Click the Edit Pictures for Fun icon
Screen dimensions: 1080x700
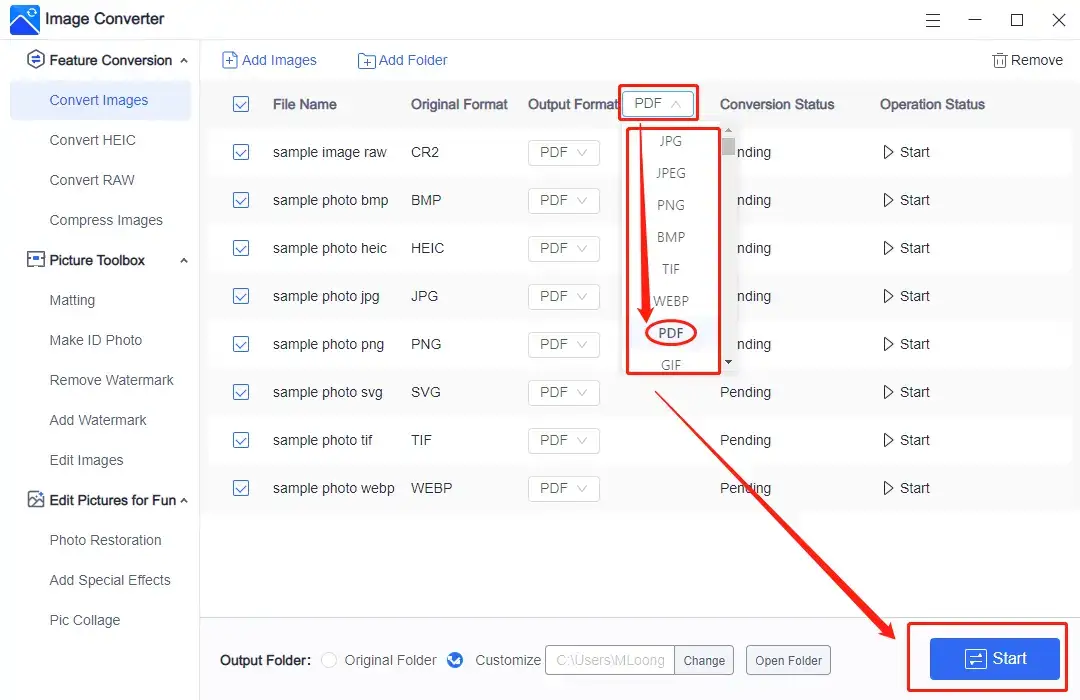tap(35, 500)
